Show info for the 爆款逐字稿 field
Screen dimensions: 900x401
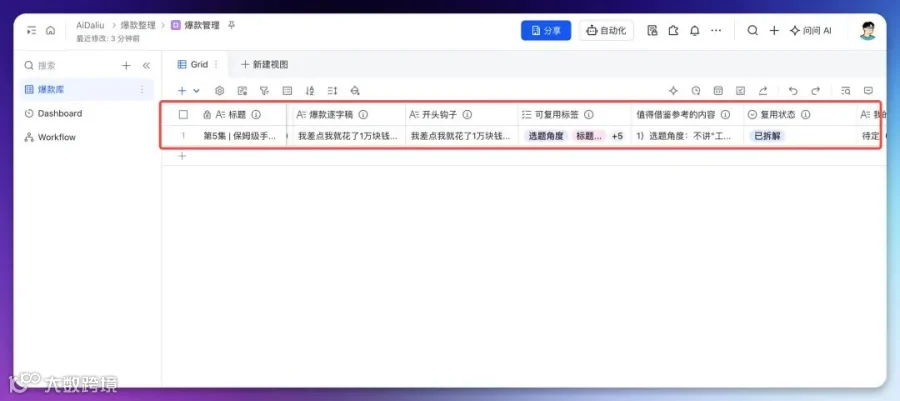[x=363, y=115]
